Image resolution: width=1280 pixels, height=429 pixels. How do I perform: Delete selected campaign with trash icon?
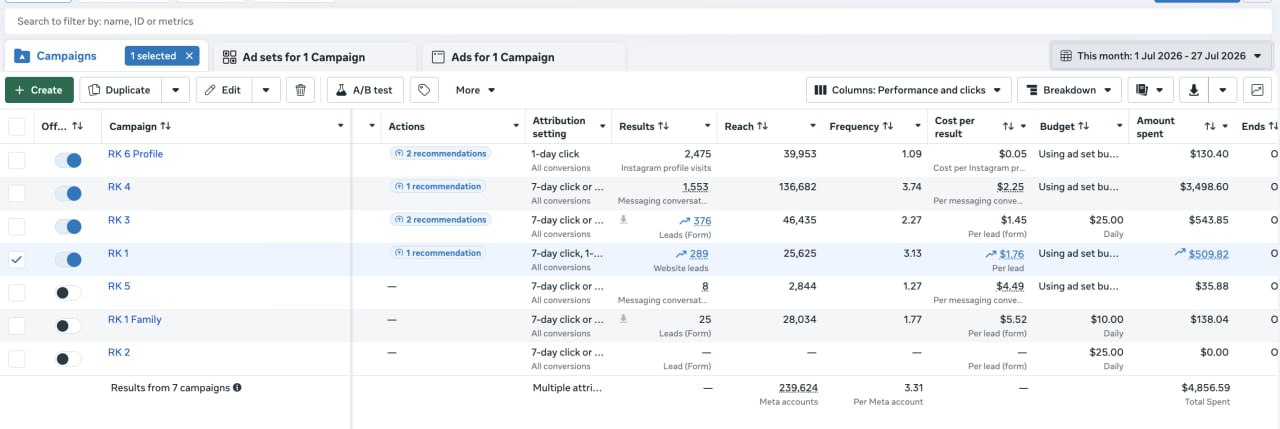[x=300, y=90]
